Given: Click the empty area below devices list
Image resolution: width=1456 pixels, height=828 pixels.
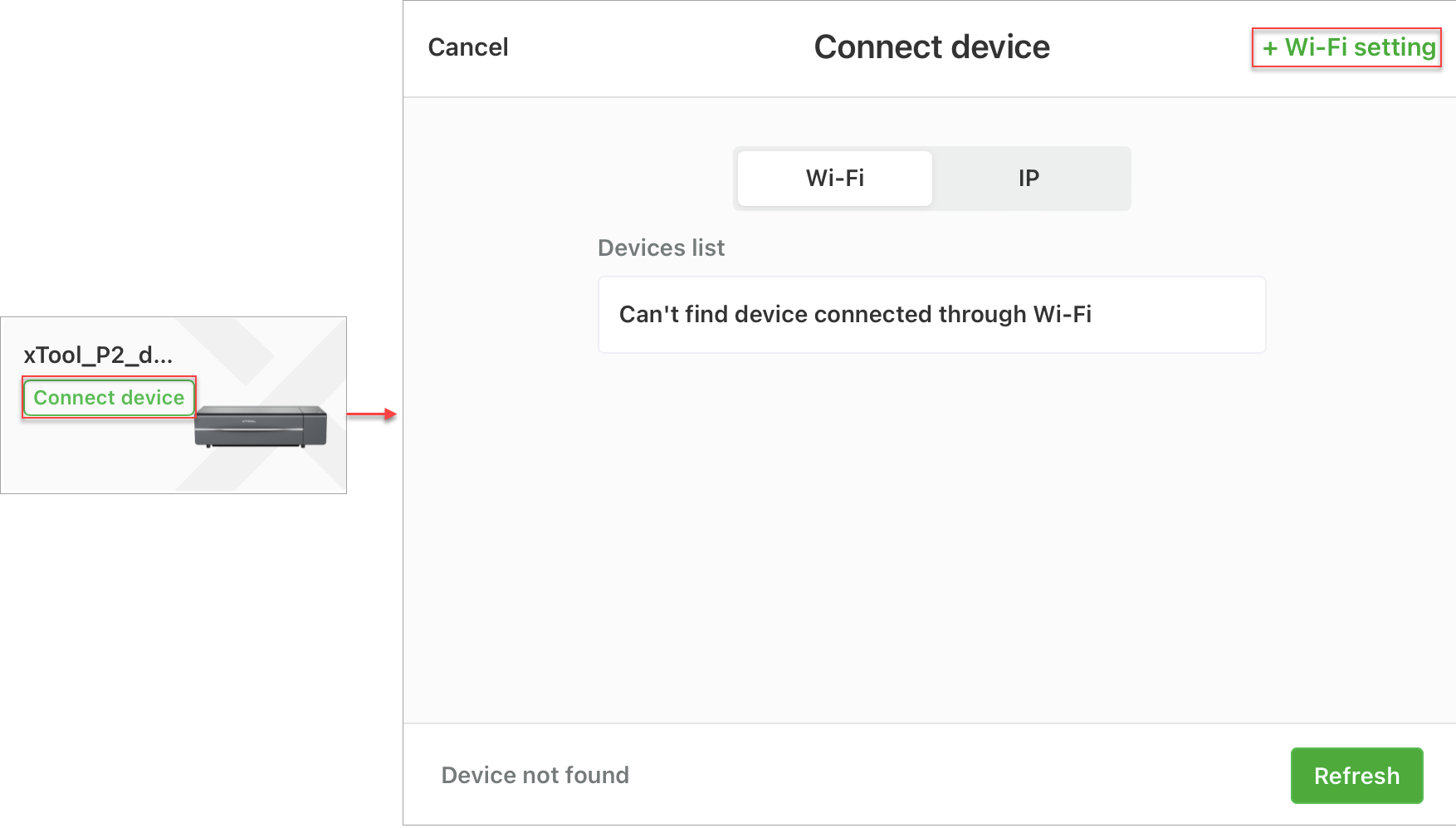Looking at the screenshot, I should tap(931, 540).
